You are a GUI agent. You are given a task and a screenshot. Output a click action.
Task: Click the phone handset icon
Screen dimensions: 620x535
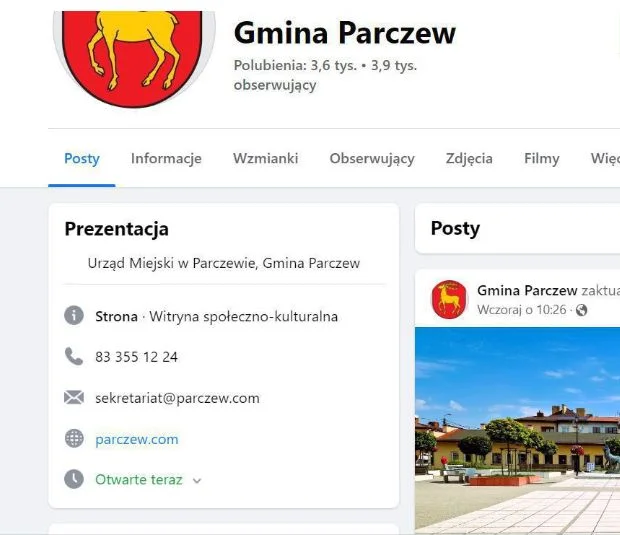tap(74, 356)
